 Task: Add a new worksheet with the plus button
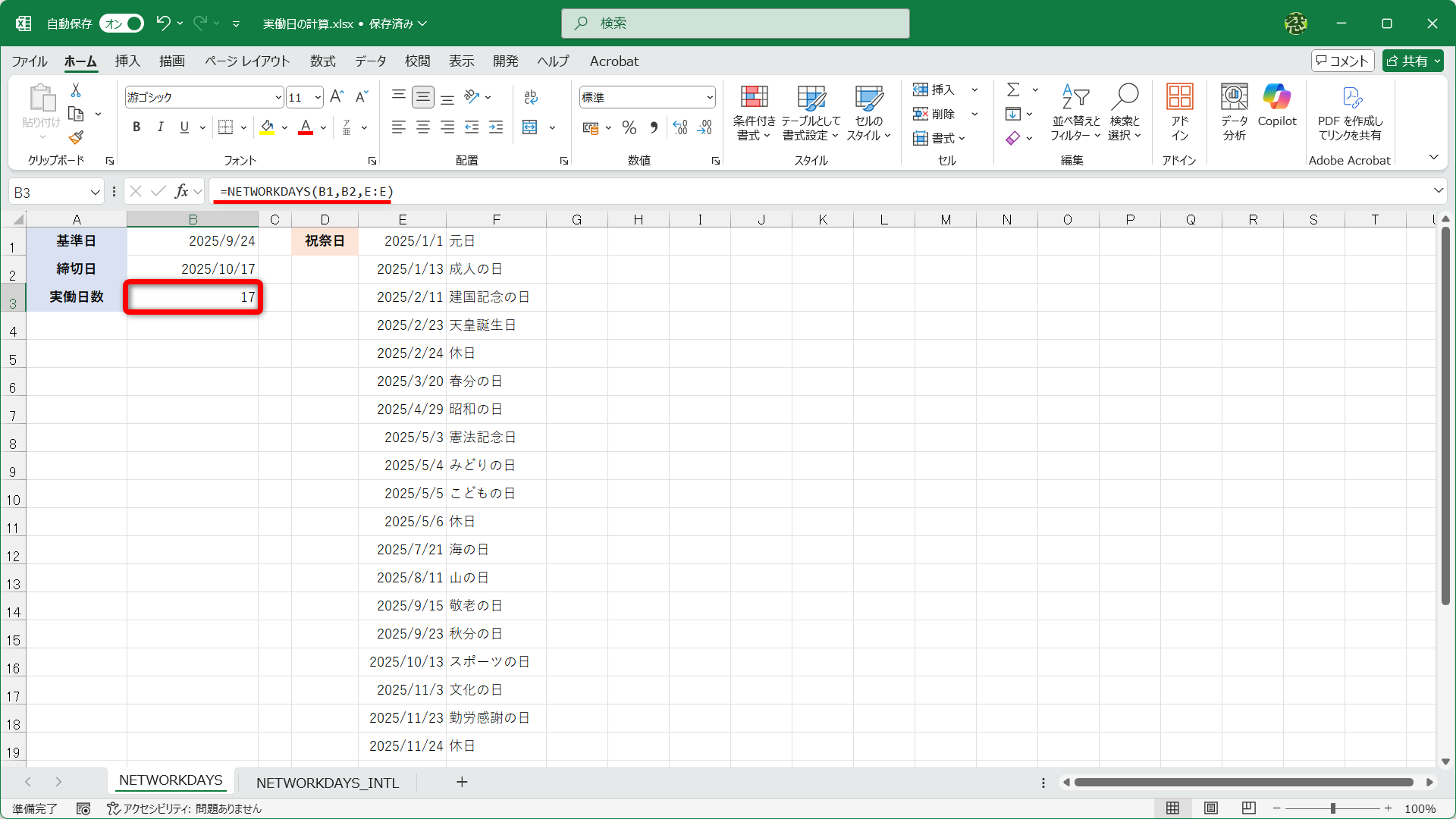(462, 782)
